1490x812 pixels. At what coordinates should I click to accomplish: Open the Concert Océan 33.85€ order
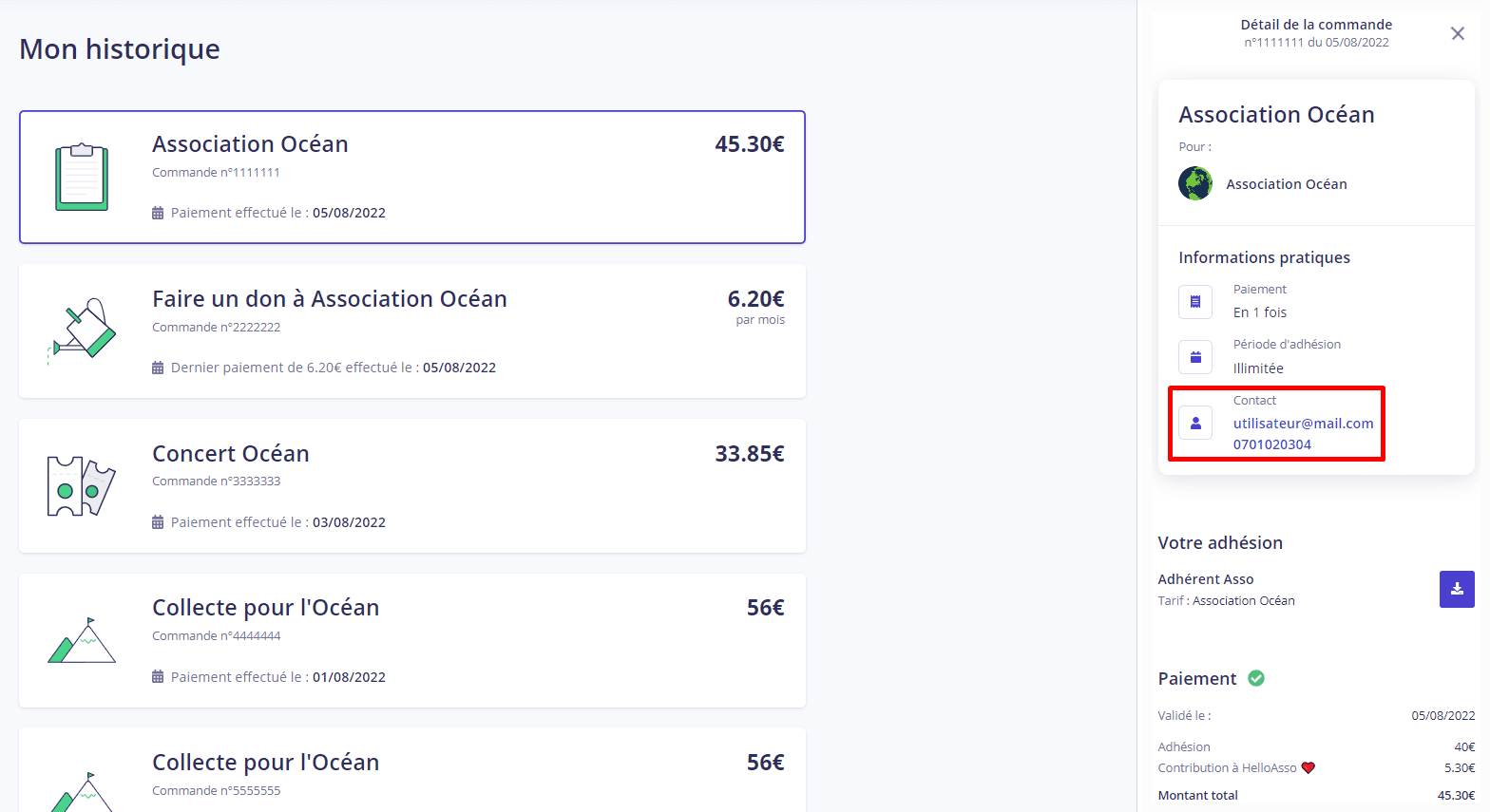click(412, 486)
